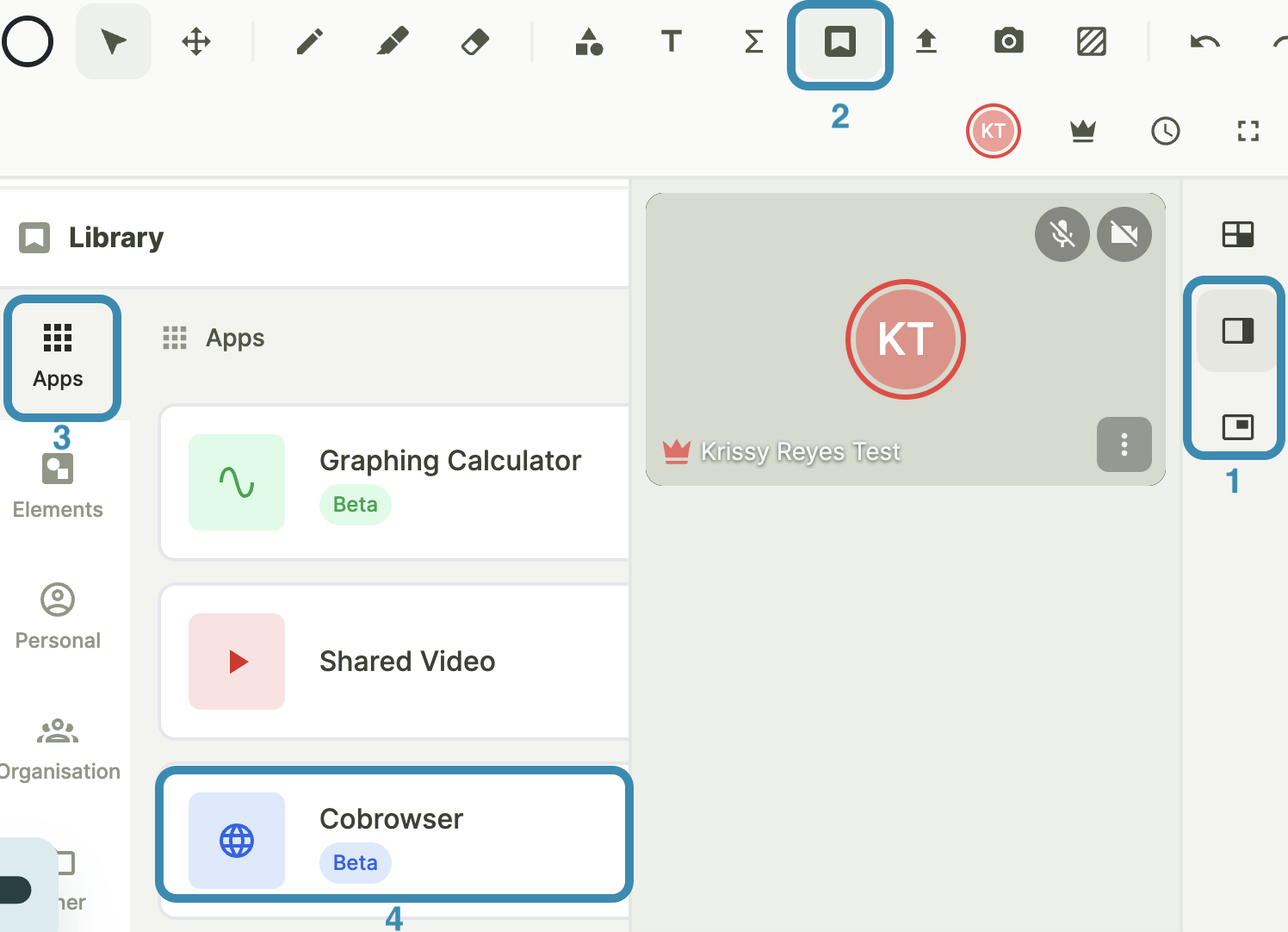Select the Text tool
The height and width of the screenshot is (932, 1288).
pyautogui.click(x=671, y=41)
